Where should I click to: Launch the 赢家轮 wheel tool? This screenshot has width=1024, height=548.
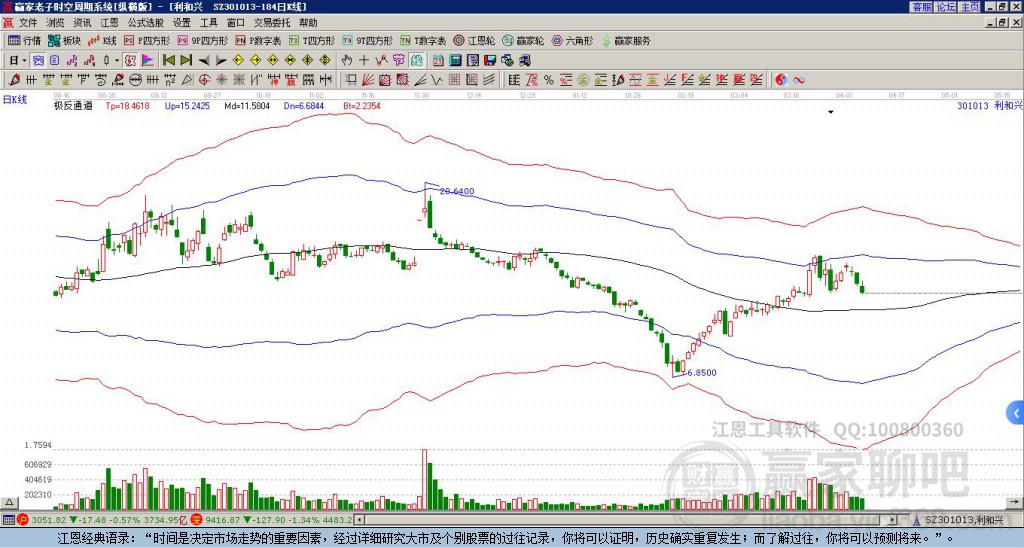pos(524,40)
